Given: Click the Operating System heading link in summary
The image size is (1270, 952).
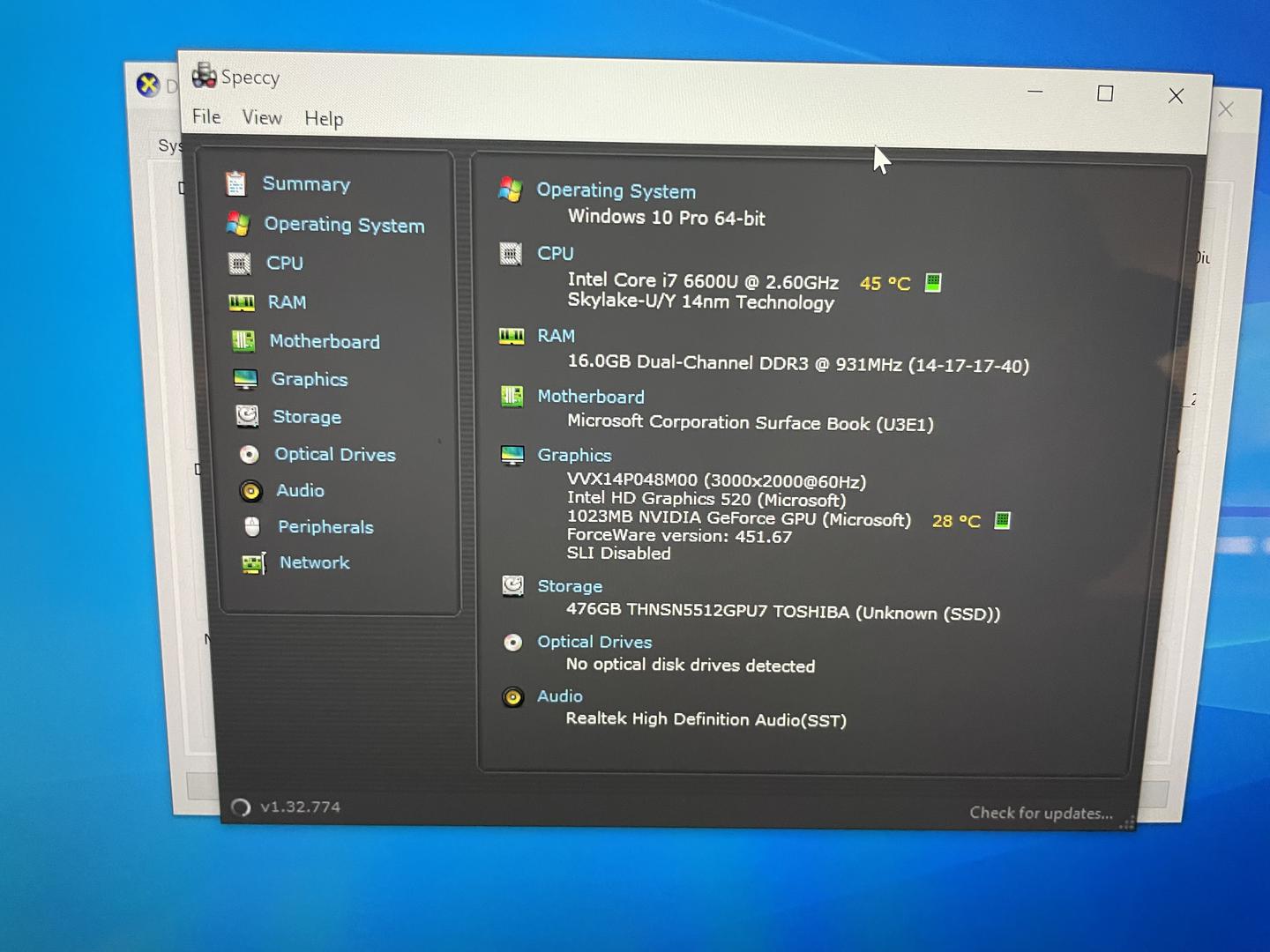Looking at the screenshot, I should tap(616, 191).
